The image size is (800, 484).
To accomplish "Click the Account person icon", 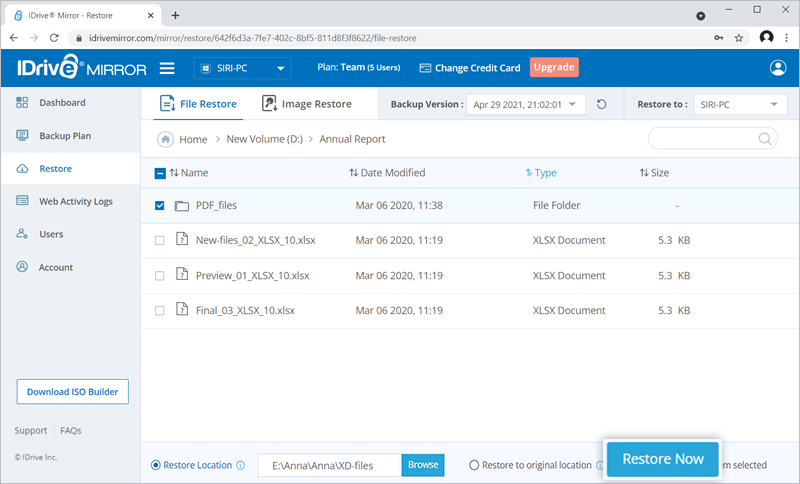I will click(22, 267).
